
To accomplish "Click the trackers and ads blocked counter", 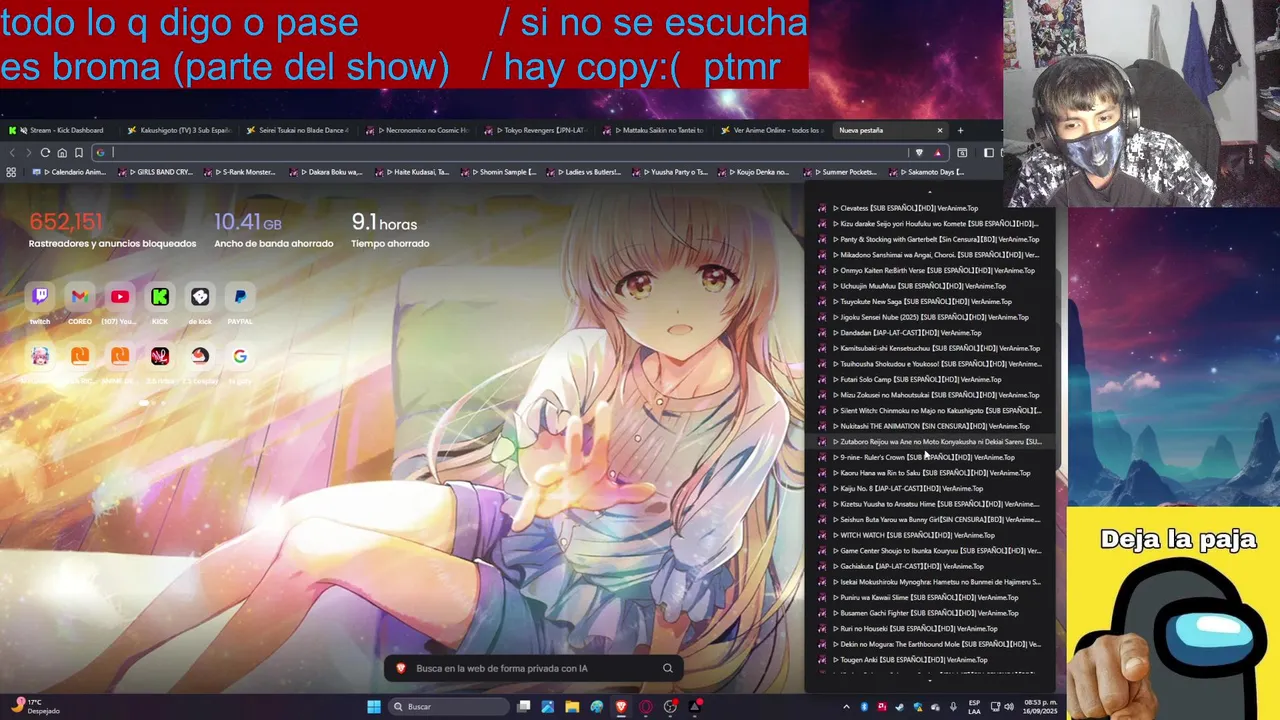I will (x=112, y=230).
